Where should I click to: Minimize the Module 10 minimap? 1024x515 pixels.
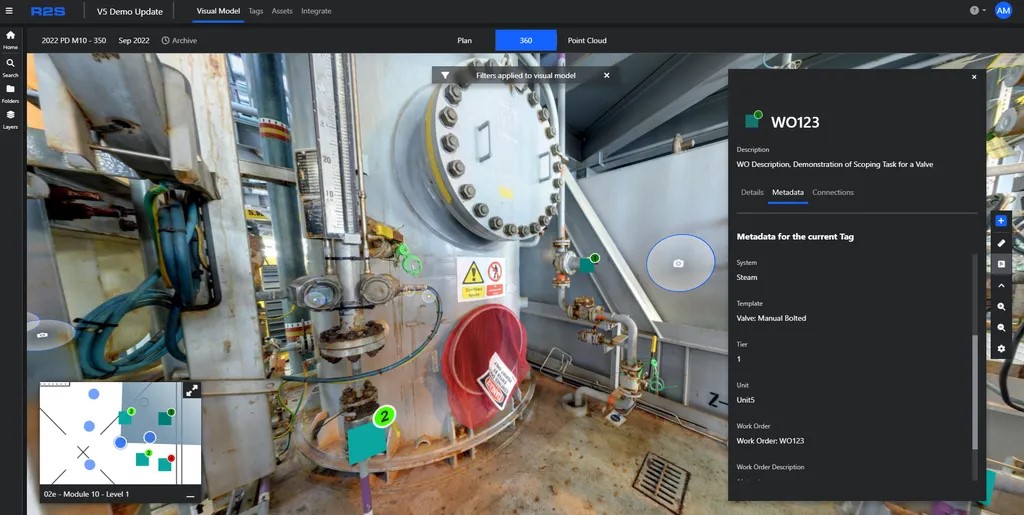pyautogui.click(x=190, y=496)
